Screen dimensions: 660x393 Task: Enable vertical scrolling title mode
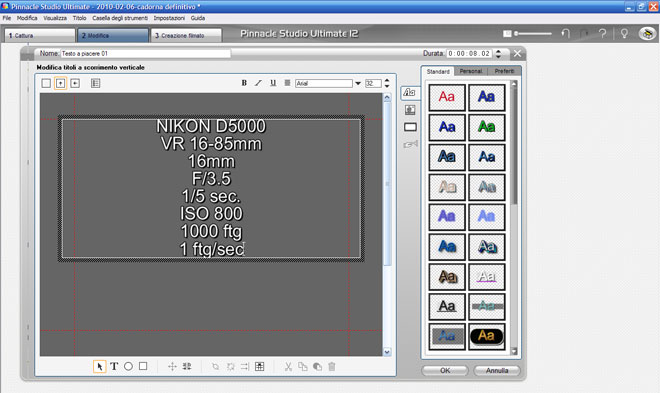click(x=60, y=83)
